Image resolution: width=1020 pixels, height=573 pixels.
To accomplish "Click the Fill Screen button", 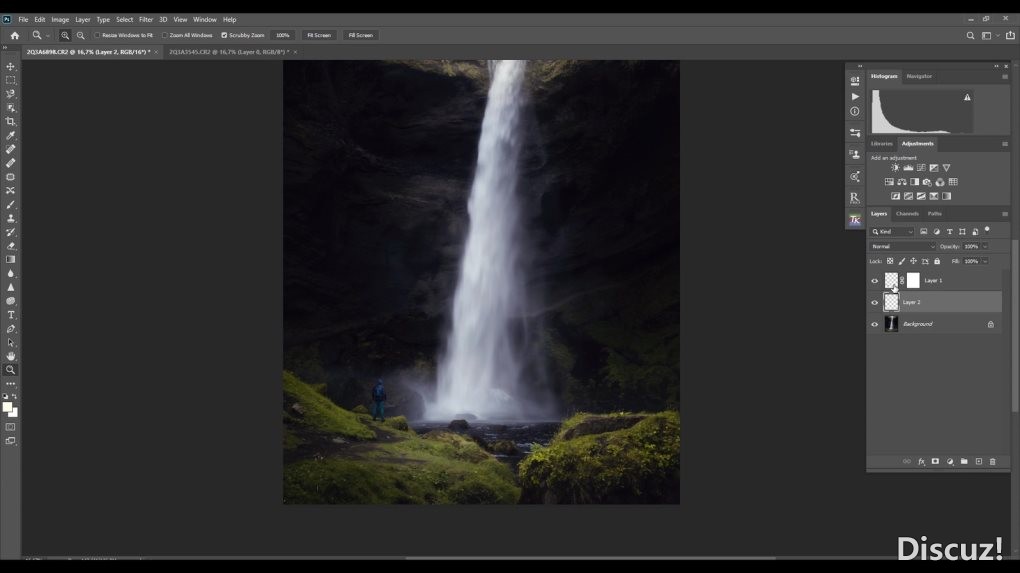I will coord(360,35).
